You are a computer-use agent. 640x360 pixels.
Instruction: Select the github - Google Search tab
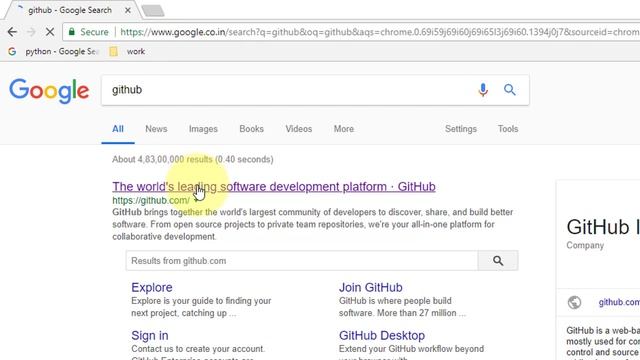tap(70, 11)
